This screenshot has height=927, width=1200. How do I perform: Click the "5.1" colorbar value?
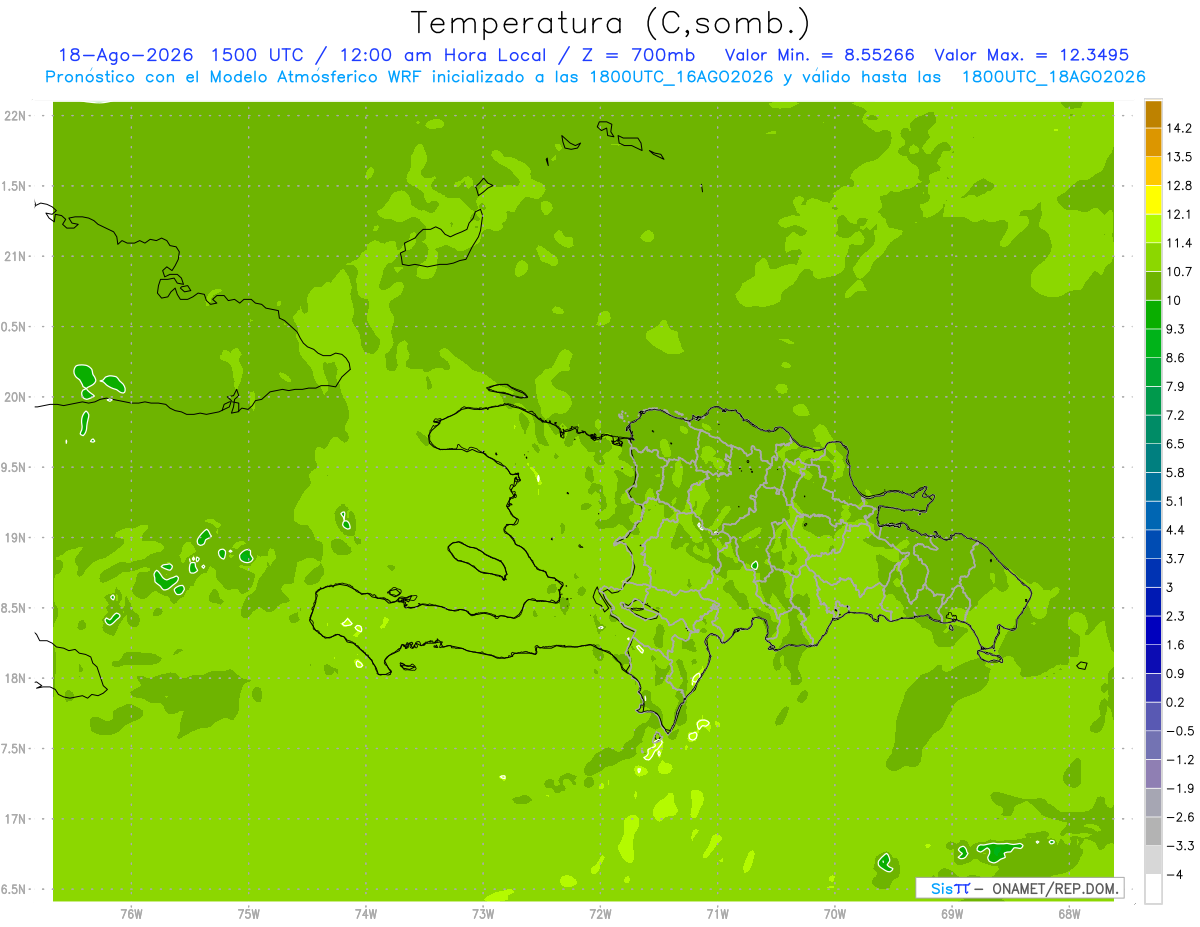click(1177, 502)
